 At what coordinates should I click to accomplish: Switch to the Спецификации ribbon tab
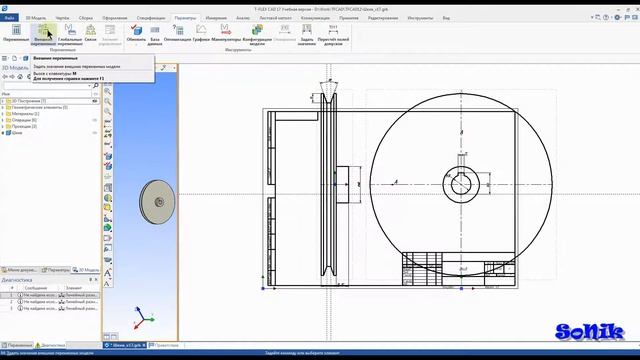(x=151, y=18)
